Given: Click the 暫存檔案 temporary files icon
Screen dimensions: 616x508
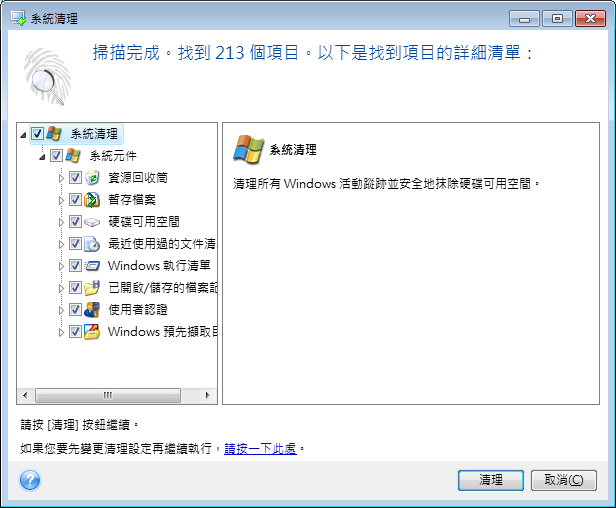Looking at the screenshot, I should pos(92,200).
